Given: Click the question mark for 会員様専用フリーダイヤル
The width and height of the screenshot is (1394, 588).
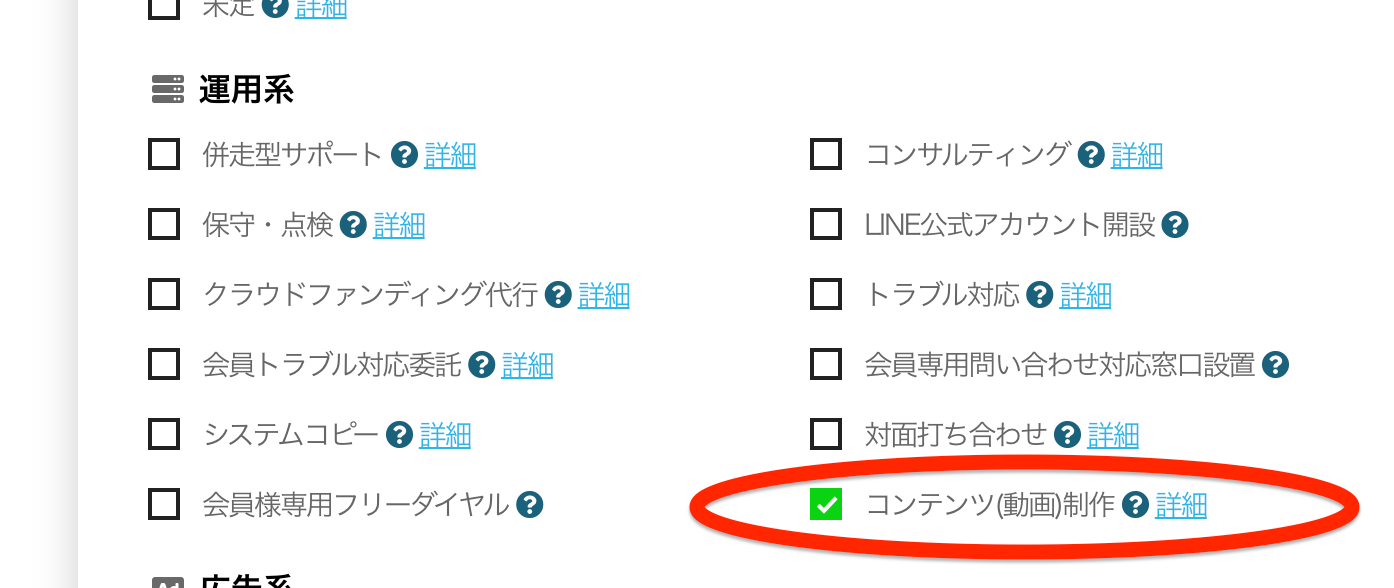Looking at the screenshot, I should [528, 505].
